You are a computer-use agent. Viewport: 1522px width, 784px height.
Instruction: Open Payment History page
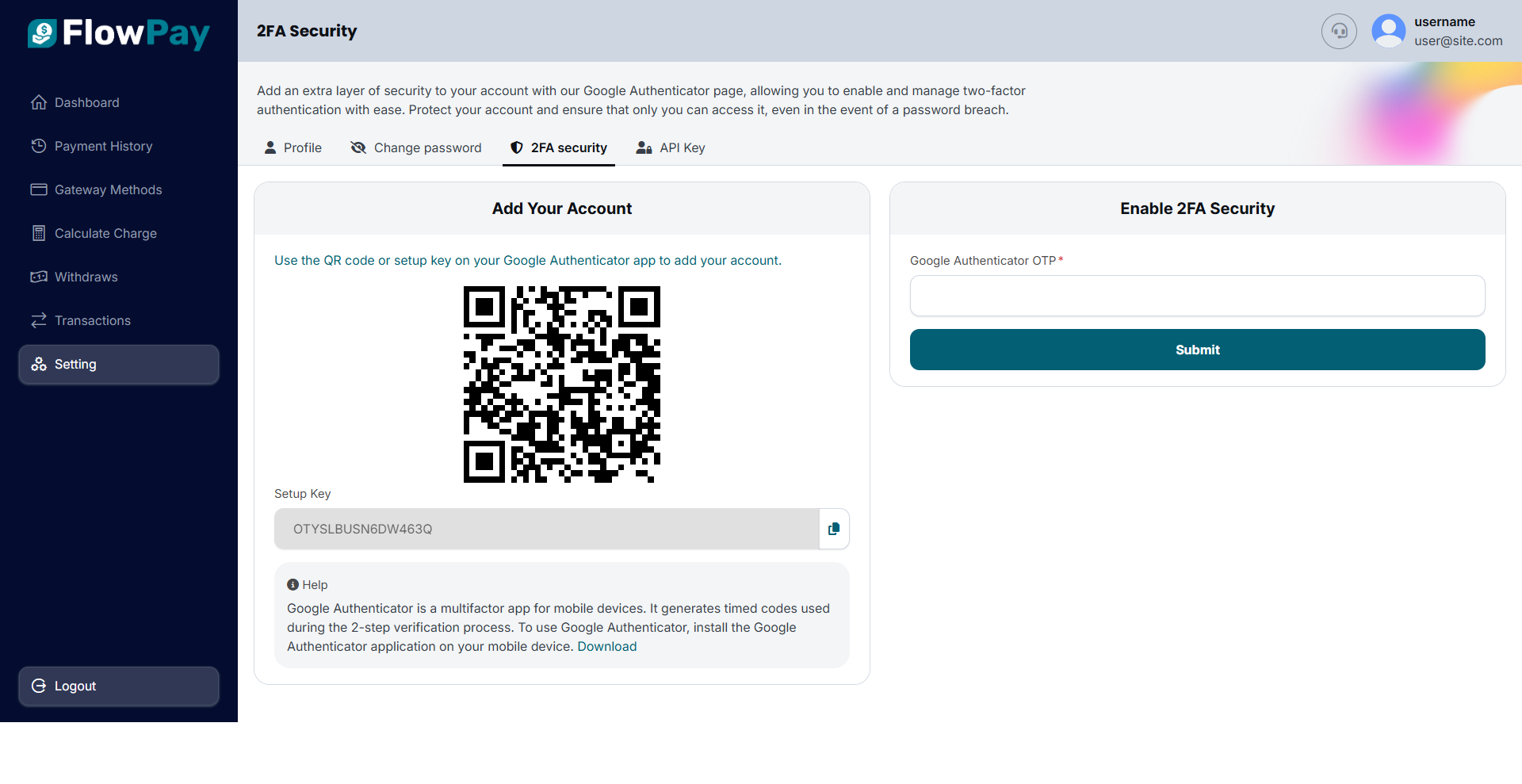coord(103,146)
